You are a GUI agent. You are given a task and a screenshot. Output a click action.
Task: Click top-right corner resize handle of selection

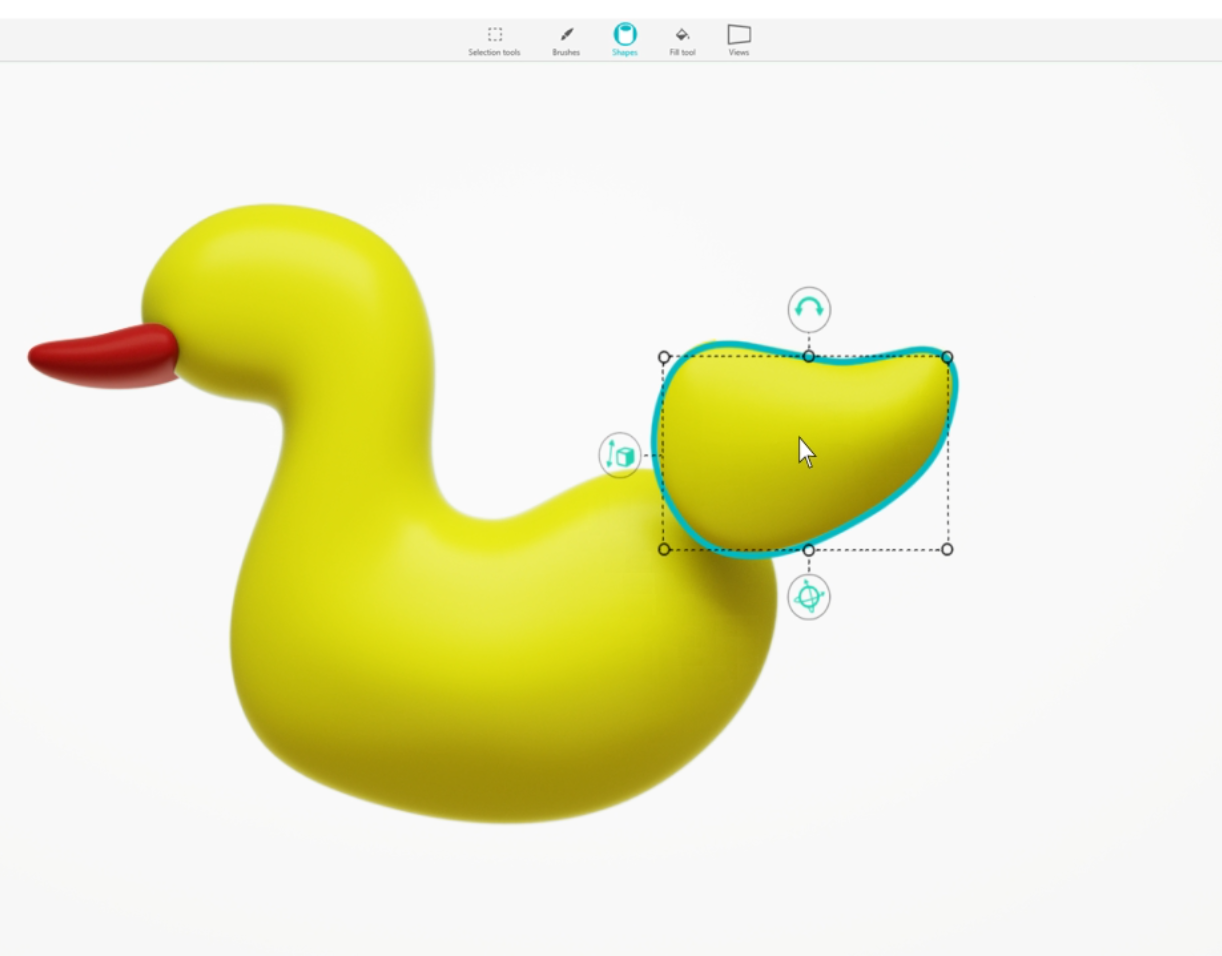947,357
